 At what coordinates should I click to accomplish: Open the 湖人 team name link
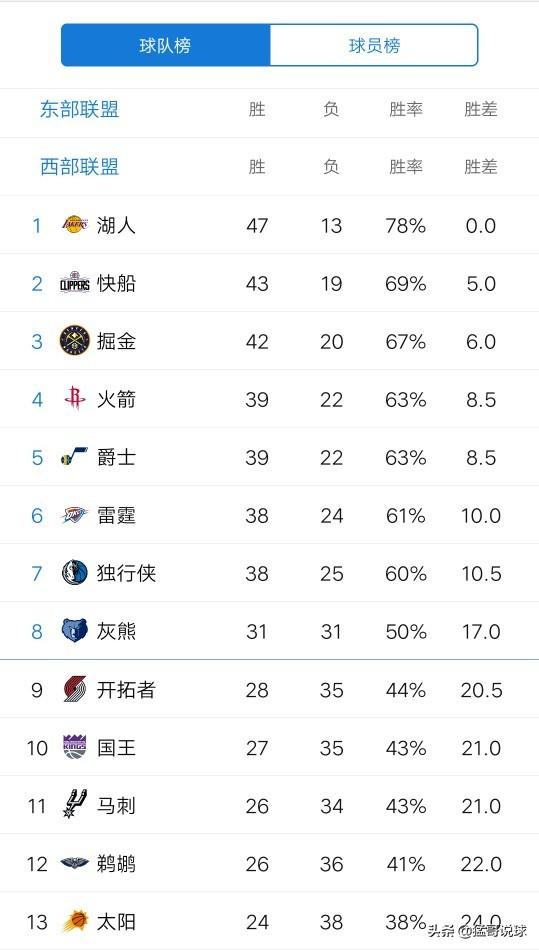[x=116, y=225]
